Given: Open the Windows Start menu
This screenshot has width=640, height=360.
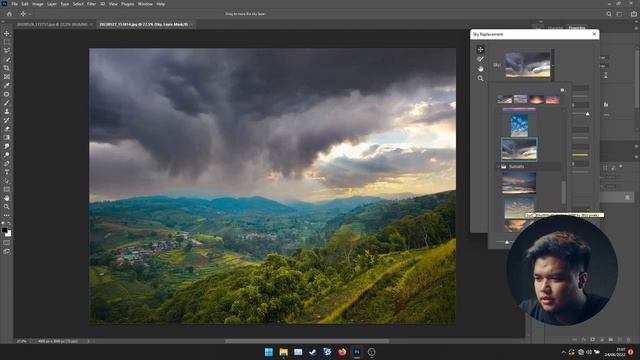Looking at the screenshot, I should [269, 352].
